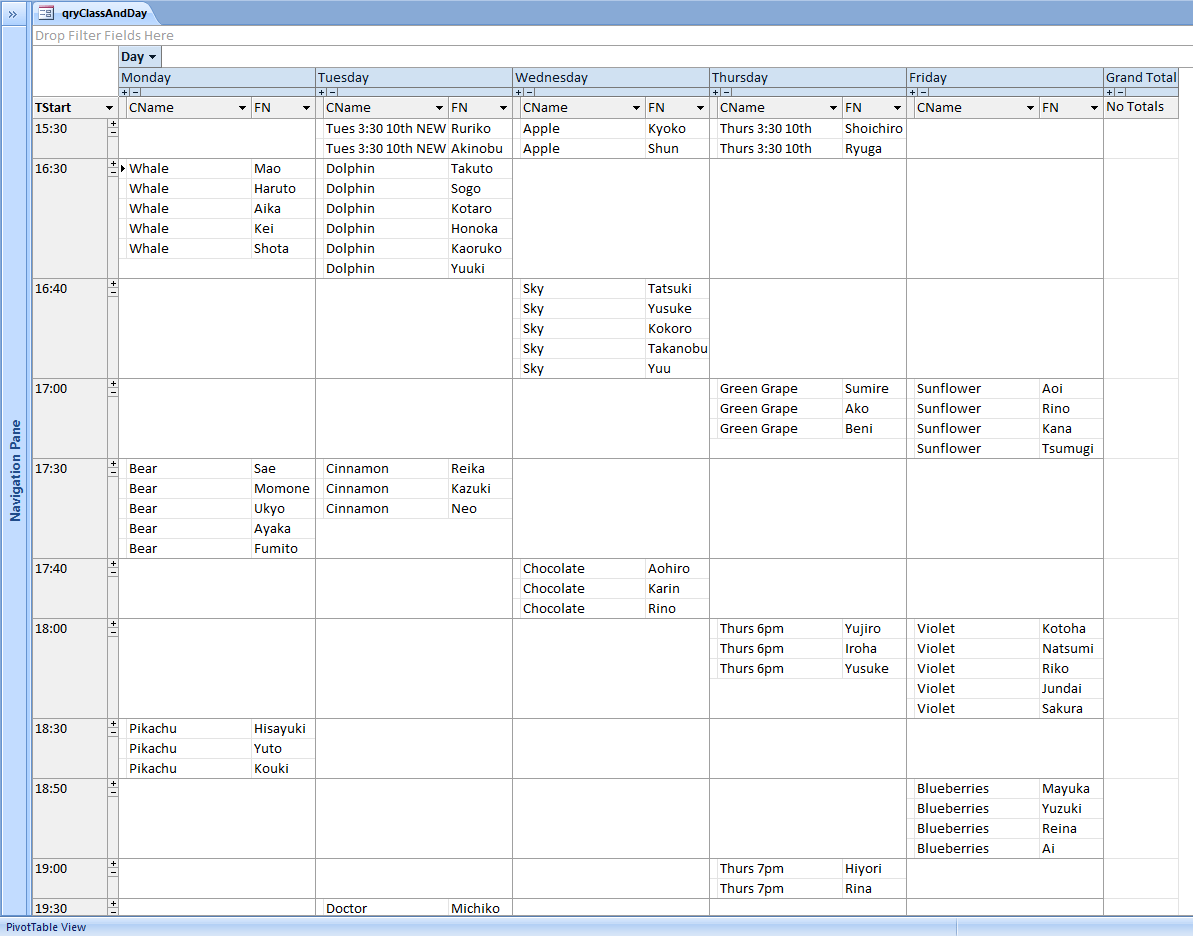
Task: Open the FN dropdown under Wednesday
Action: coord(701,108)
